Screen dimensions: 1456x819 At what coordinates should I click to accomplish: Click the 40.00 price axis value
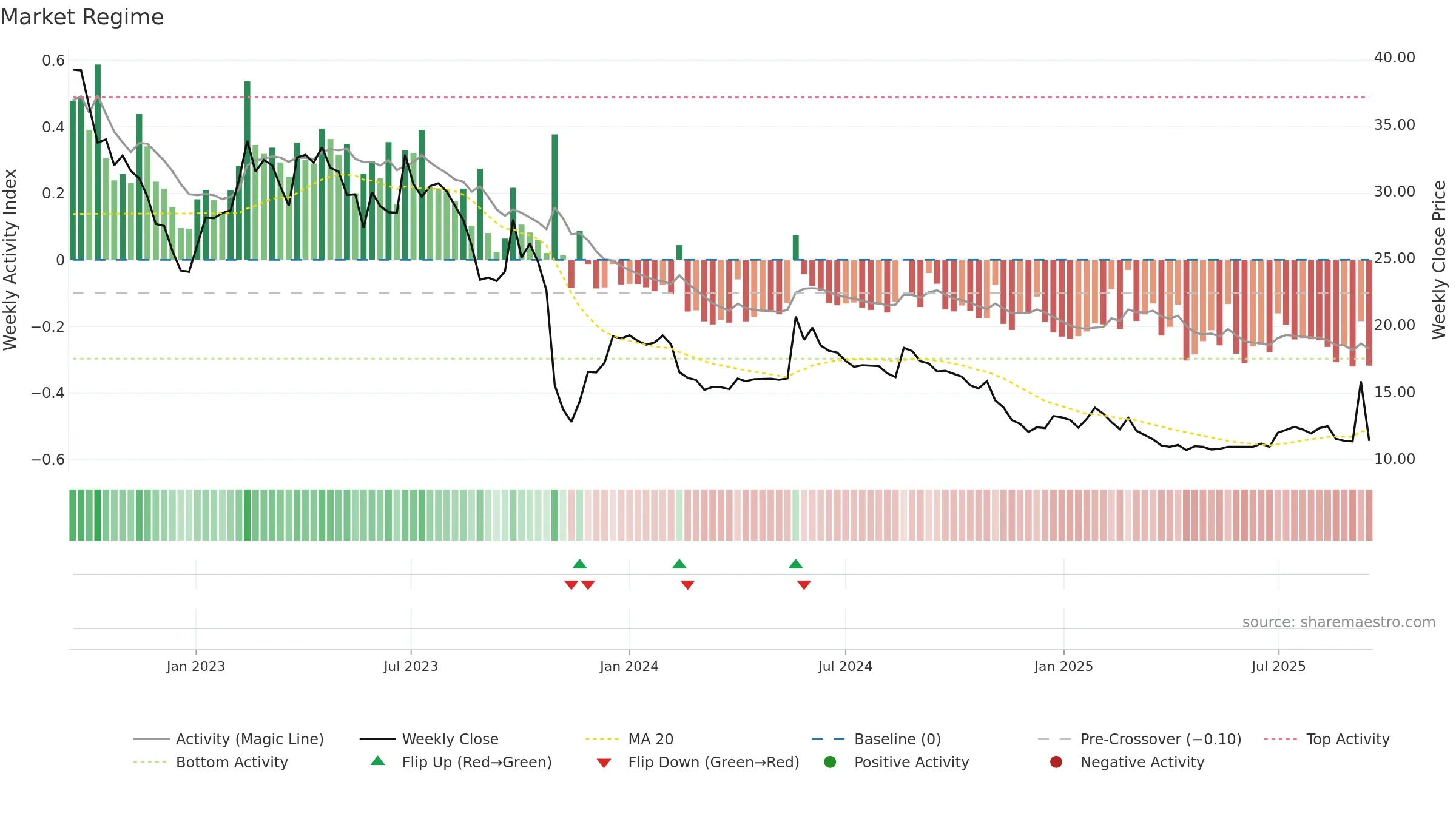1395,58
